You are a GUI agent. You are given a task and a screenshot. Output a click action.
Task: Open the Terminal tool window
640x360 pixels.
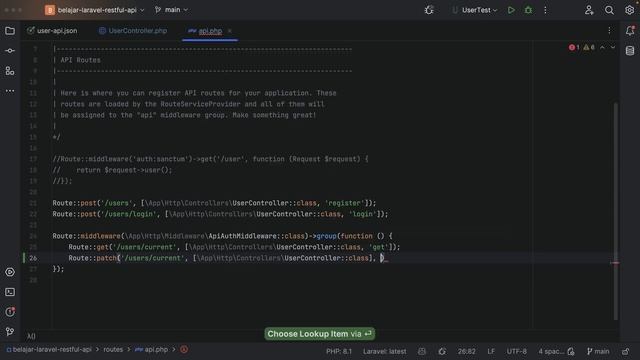pos(10,292)
